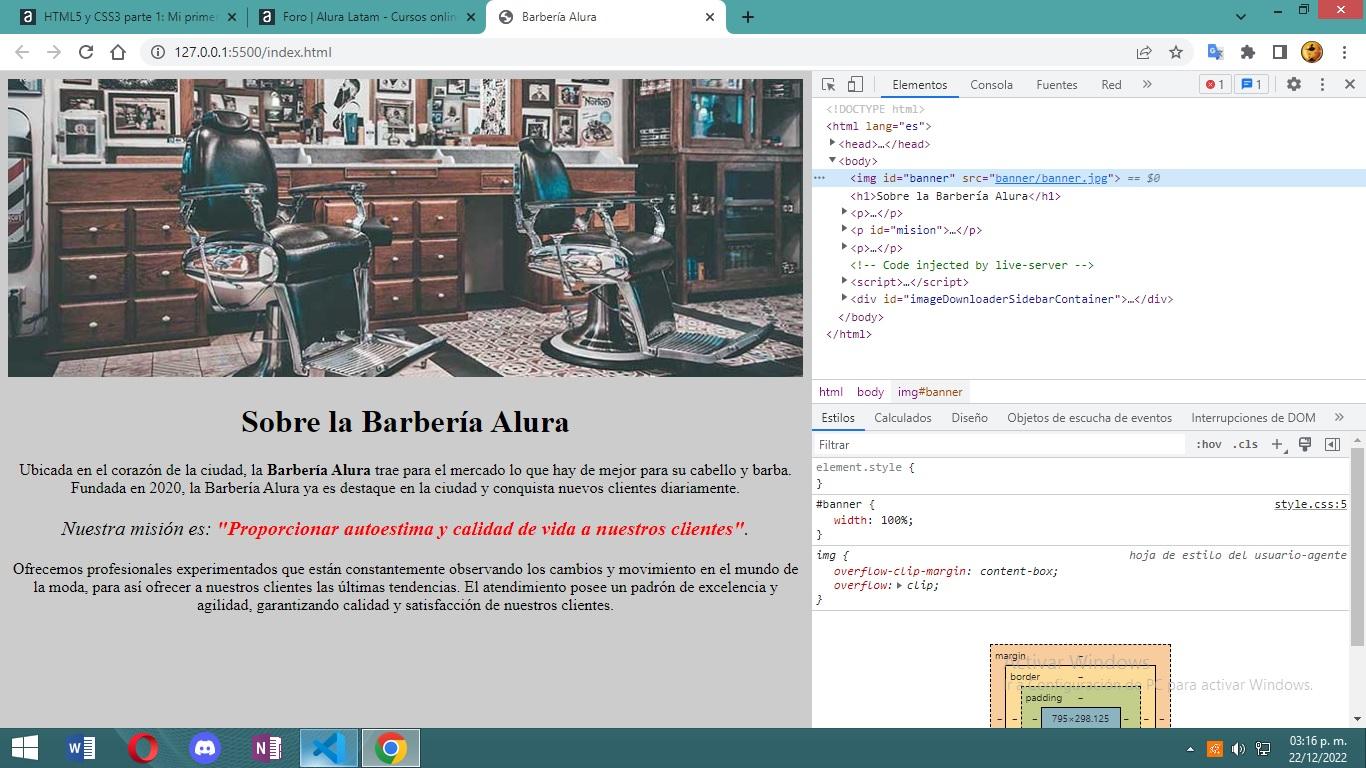Expand the p id="mision" node
The width and height of the screenshot is (1366, 768).
click(845, 229)
